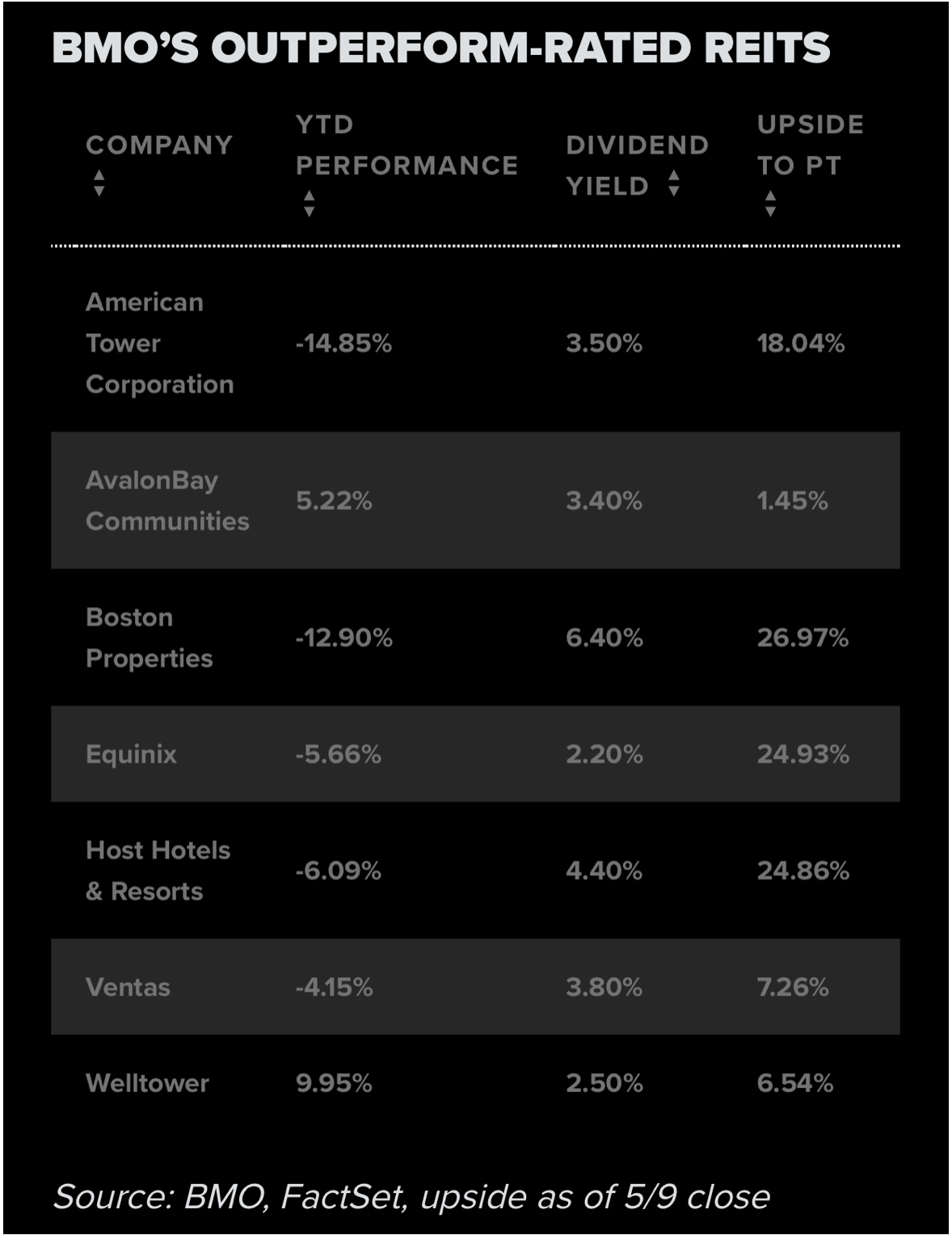Click the COMPANY column header text
The width and height of the screenshot is (952, 1235).
pyautogui.click(x=159, y=145)
